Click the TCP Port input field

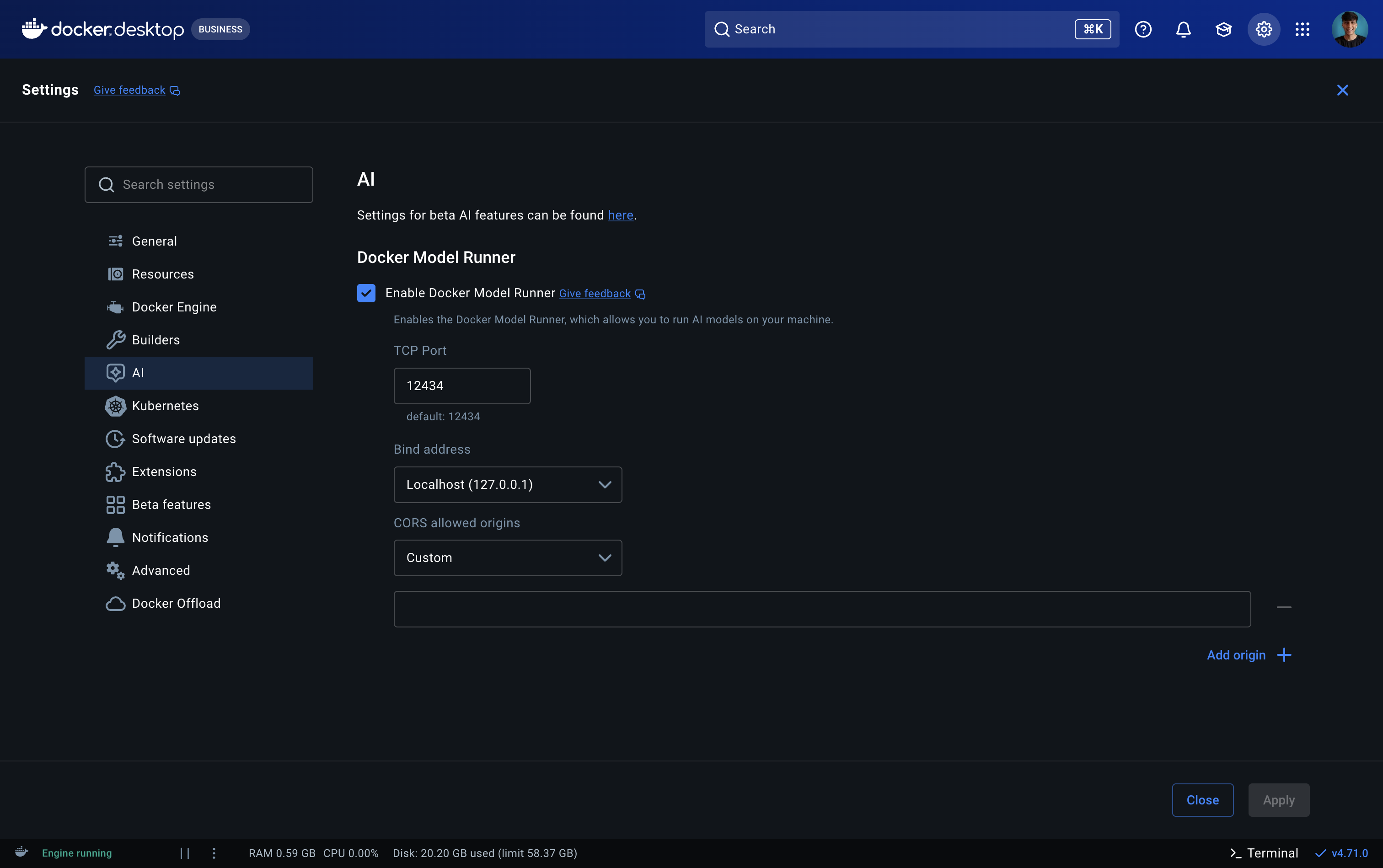(462, 386)
